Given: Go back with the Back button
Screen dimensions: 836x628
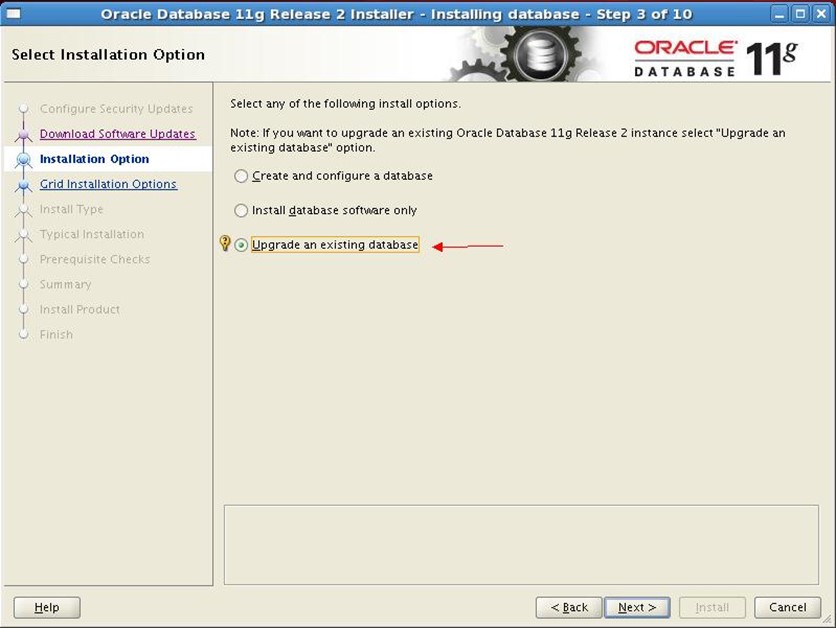Looking at the screenshot, I should point(569,607).
